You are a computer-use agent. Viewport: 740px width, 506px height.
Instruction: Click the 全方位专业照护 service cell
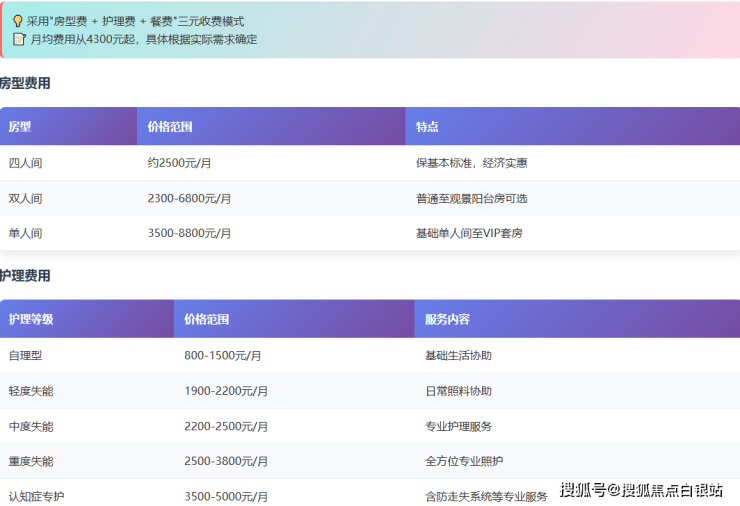pyautogui.click(x=464, y=461)
